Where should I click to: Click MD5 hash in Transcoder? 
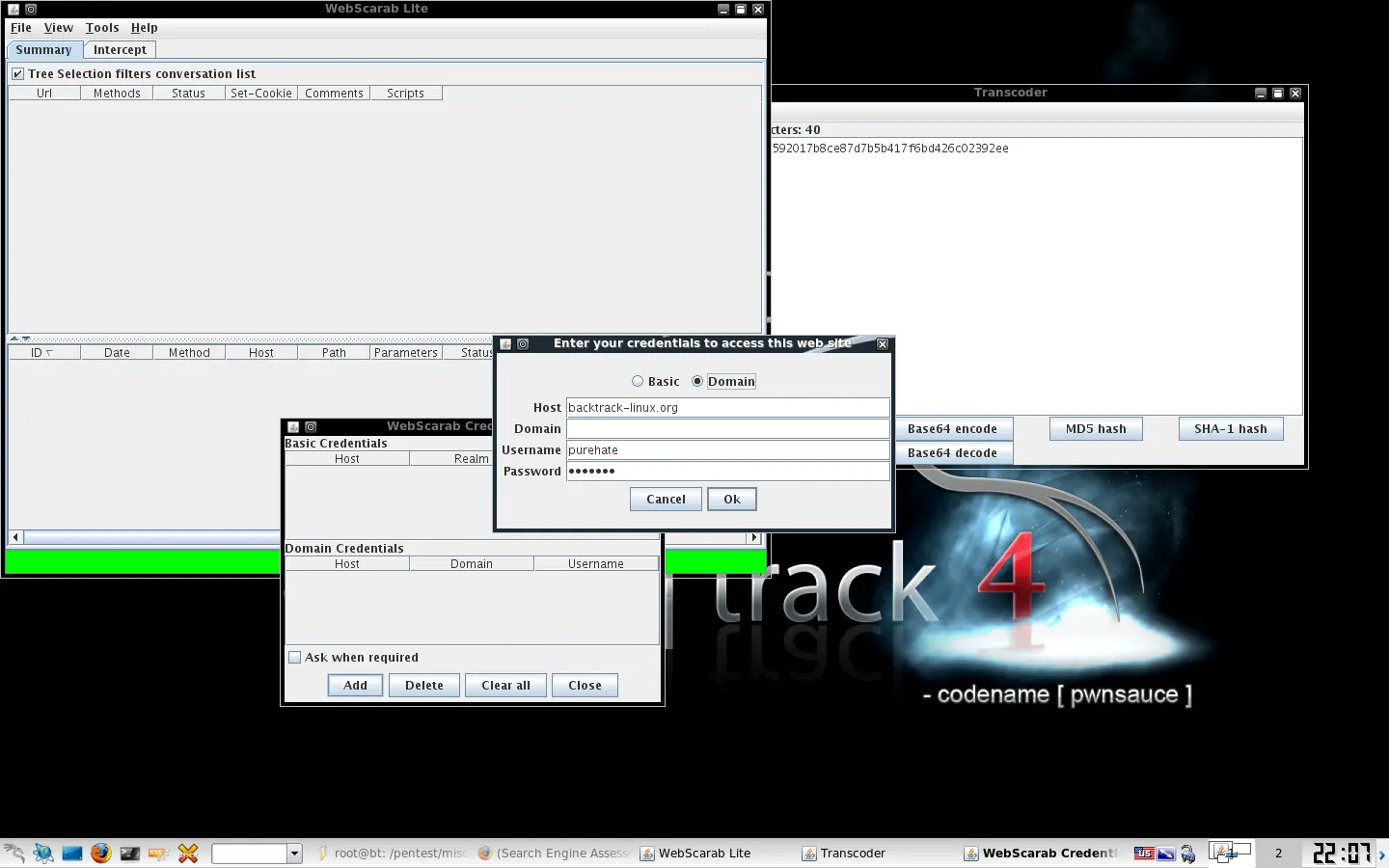pyautogui.click(x=1096, y=429)
